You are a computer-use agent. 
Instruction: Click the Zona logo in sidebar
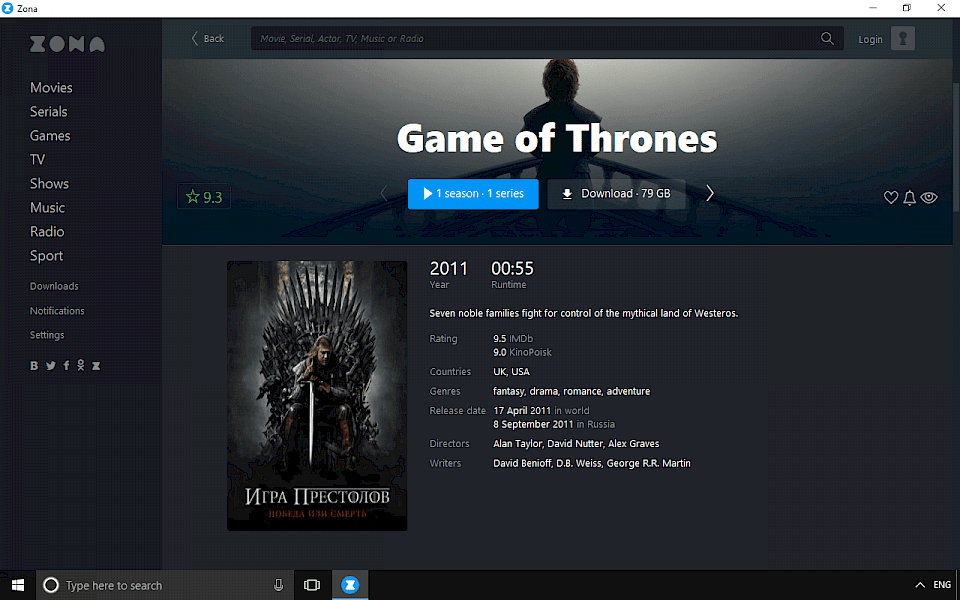coord(67,43)
